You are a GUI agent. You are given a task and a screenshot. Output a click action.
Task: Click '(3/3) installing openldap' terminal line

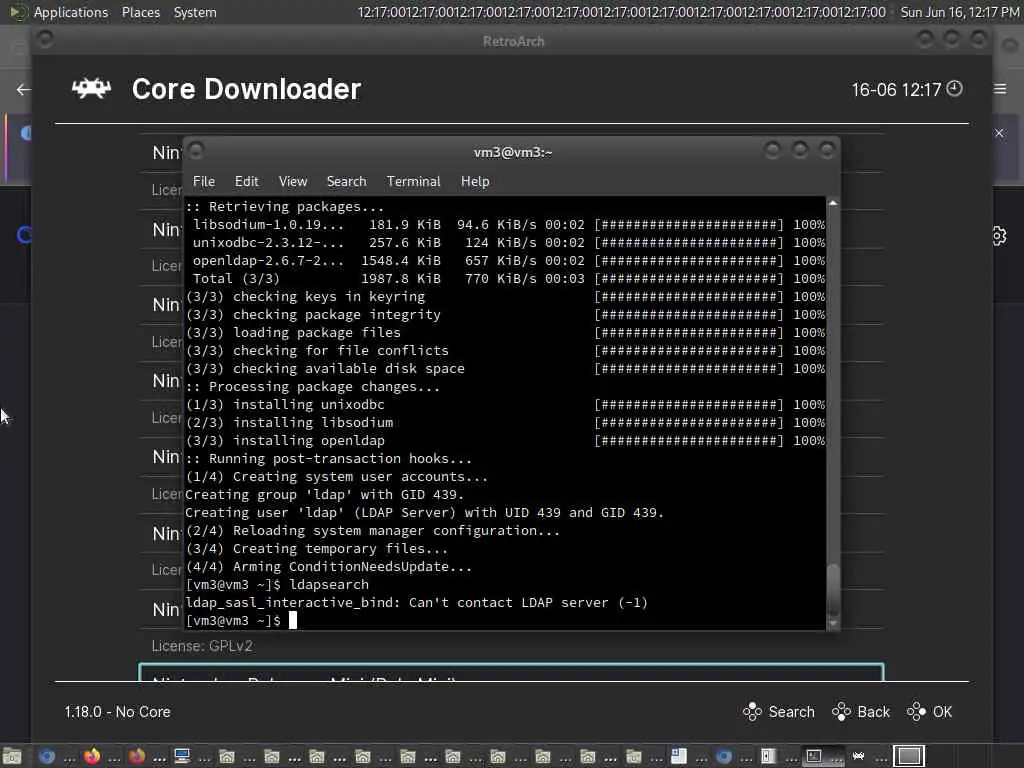pyautogui.click(x=505, y=441)
